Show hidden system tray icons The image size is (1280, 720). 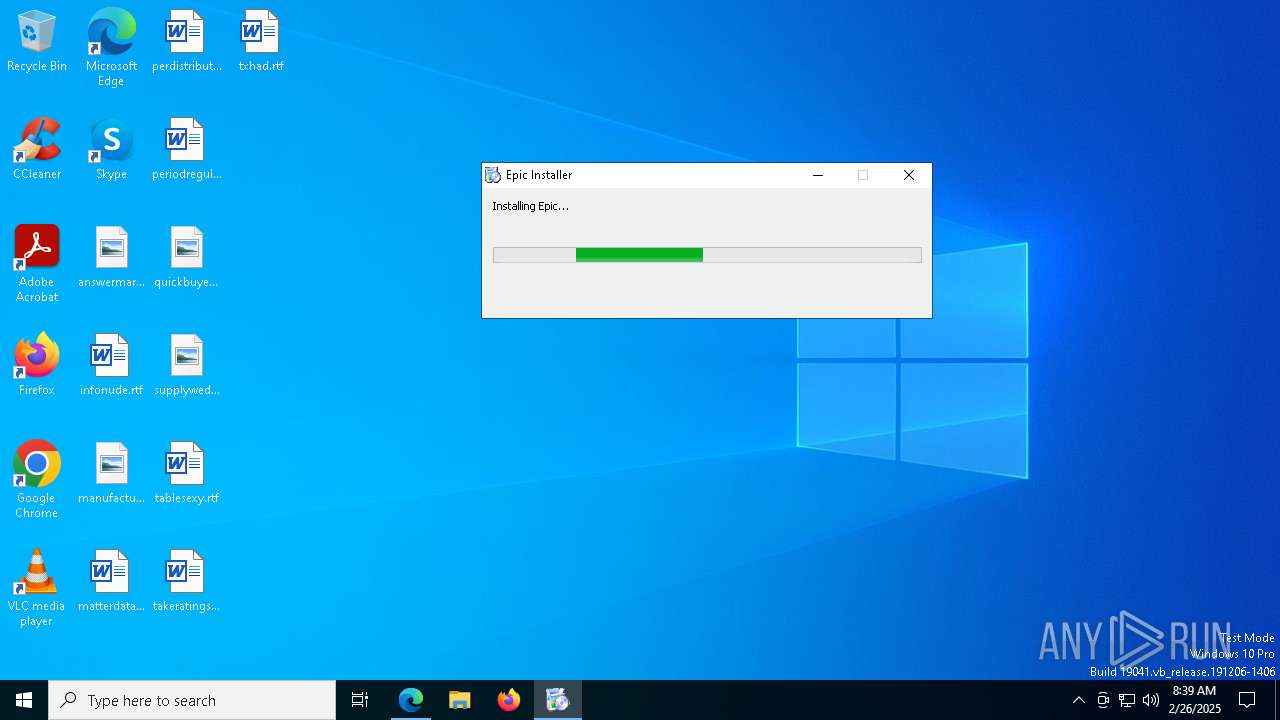[1078, 700]
